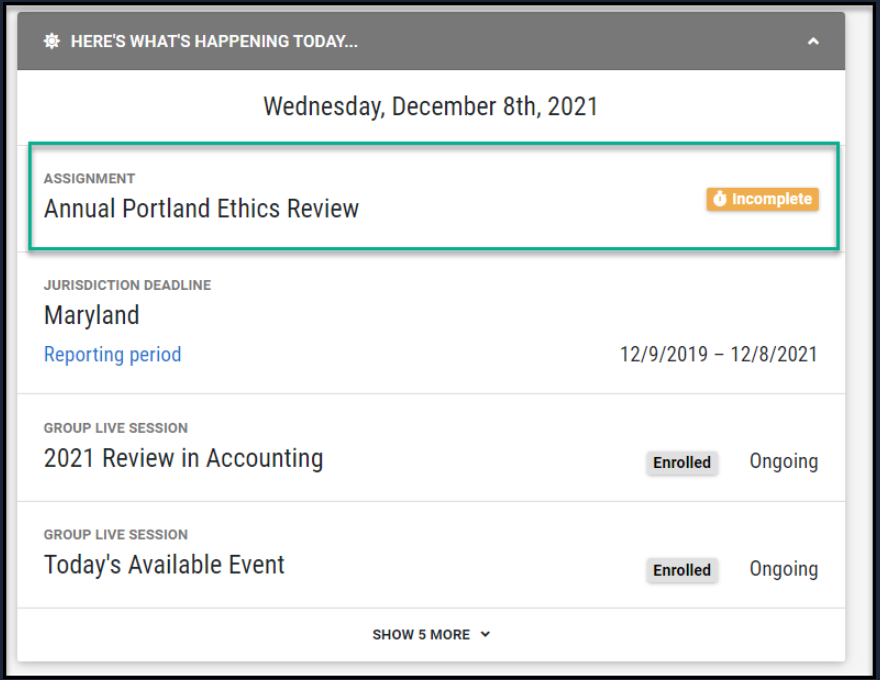Image resolution: width=880 pixels, height=680 pixels.
Task: Click Ongoing status for Today's Available Event
Action: click(784, 569)
